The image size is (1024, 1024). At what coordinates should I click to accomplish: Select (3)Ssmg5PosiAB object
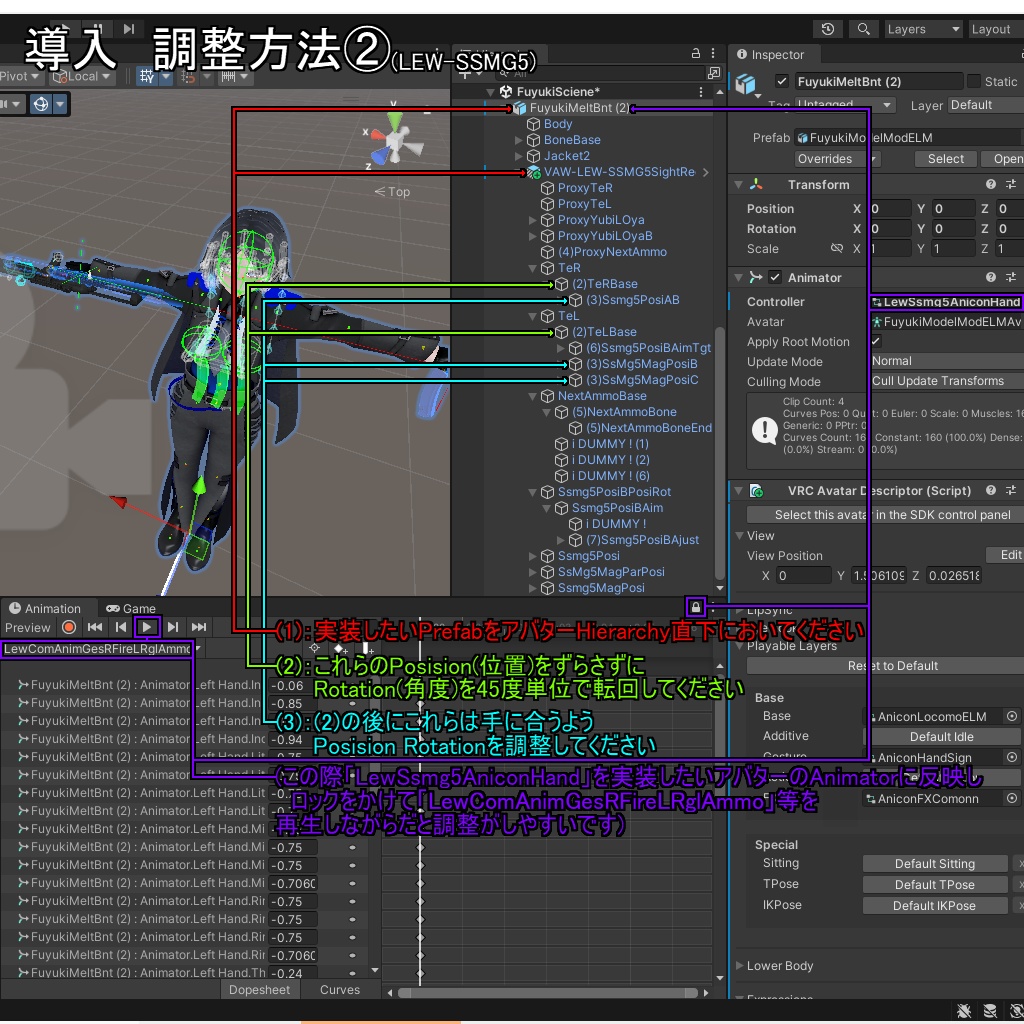click(632, 300)
